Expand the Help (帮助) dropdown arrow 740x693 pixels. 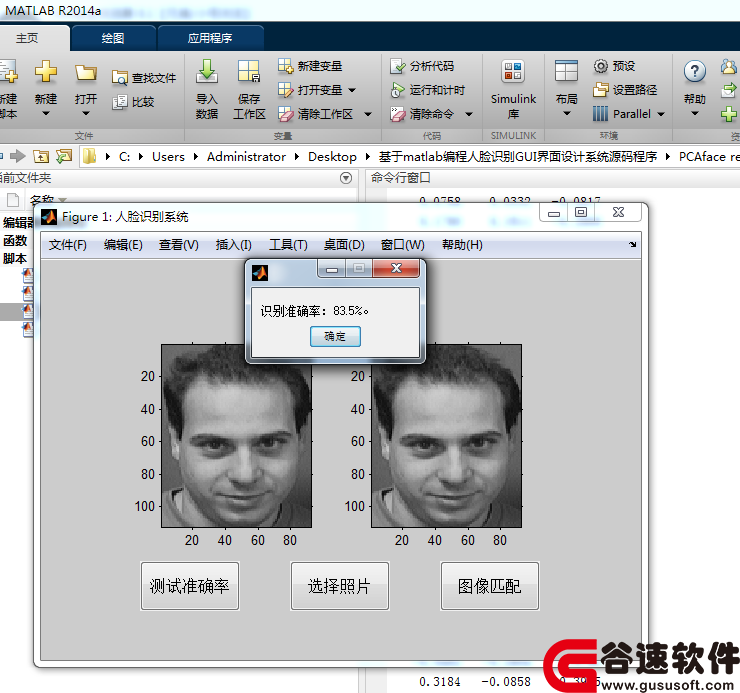coord(695,113)
